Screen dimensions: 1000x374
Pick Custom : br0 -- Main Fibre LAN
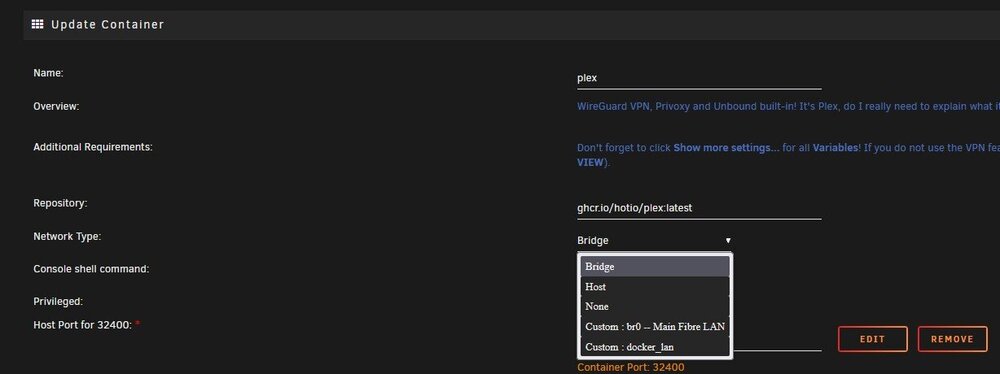654,327
